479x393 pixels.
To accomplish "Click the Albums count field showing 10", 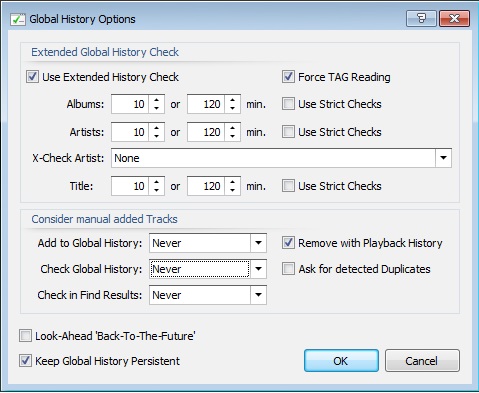I will click(130, 104).
